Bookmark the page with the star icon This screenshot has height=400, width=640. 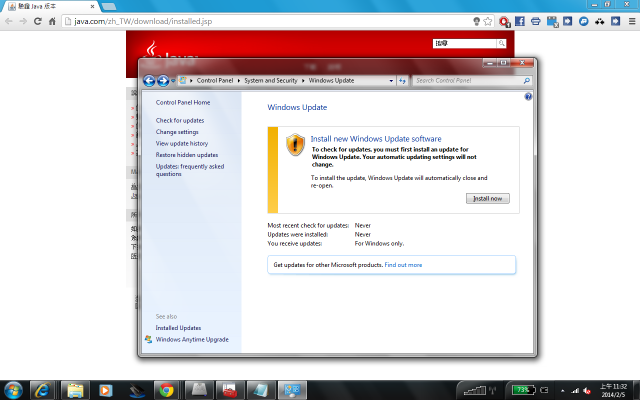tap(487, 21)
